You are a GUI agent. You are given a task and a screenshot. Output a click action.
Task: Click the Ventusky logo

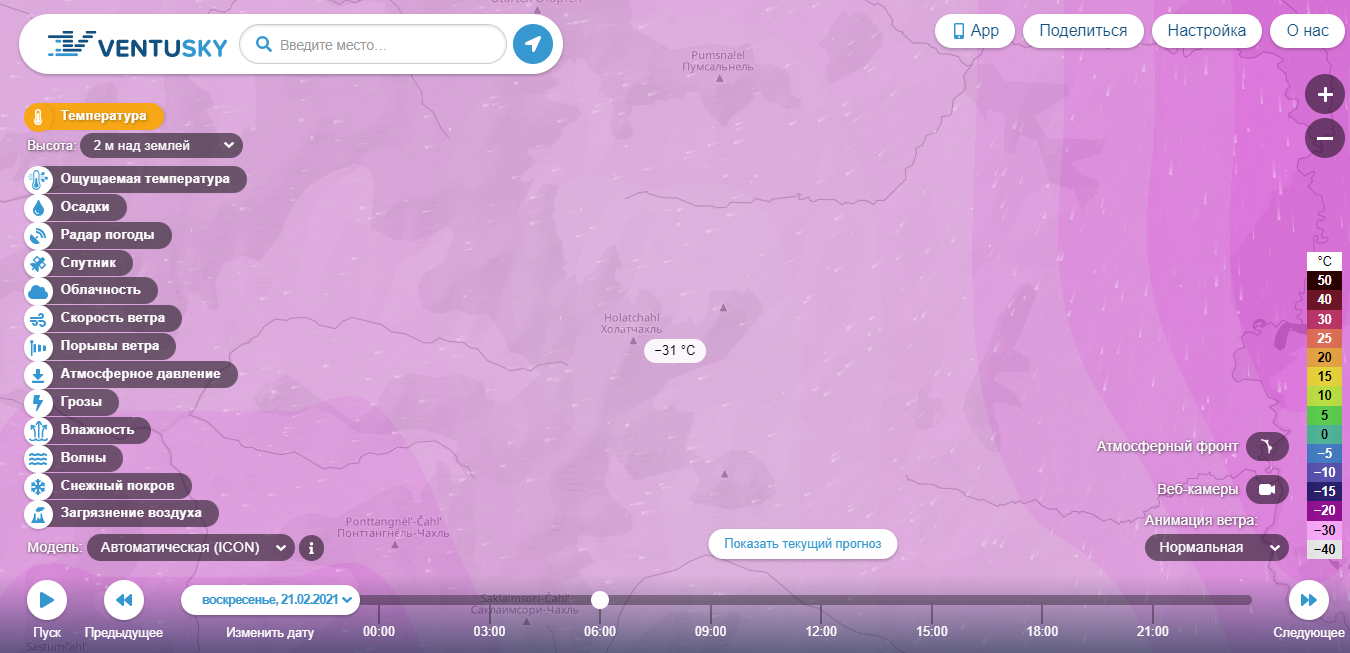click(138, 45)
